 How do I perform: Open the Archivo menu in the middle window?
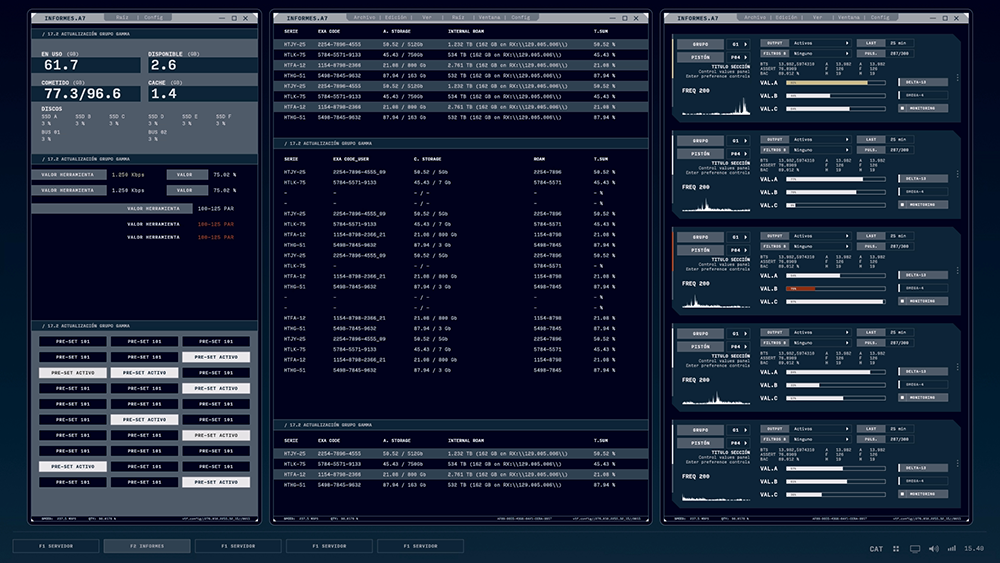coord(364,17)
